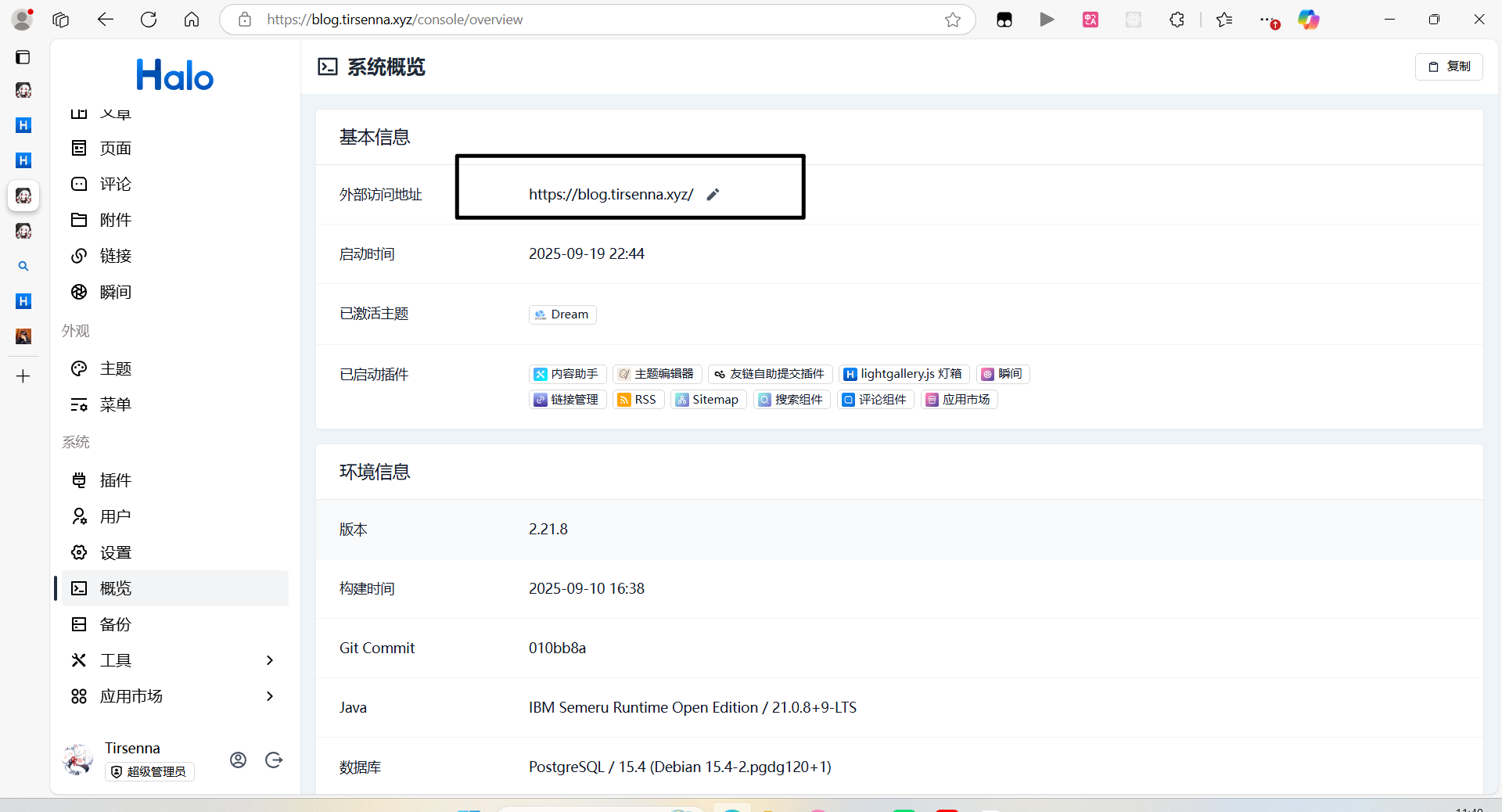Bookmark page with the star icon in address bar
Image resolution: width=1502 pixels, height=812 pixels.
click(952, 20)
